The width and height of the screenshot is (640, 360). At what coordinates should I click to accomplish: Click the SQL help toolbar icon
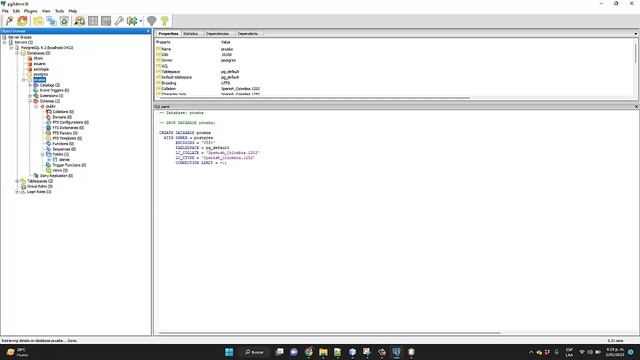pyautogui.click(x=164, y=21)
